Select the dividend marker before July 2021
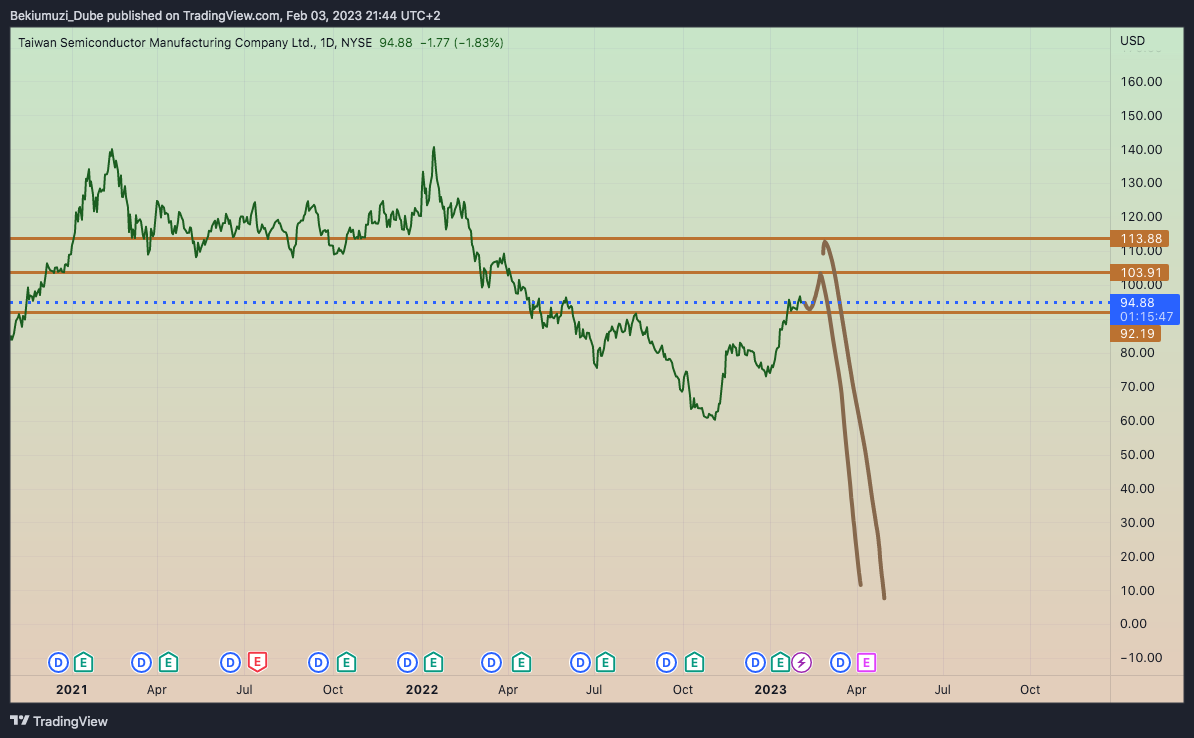 pos(231,663)
